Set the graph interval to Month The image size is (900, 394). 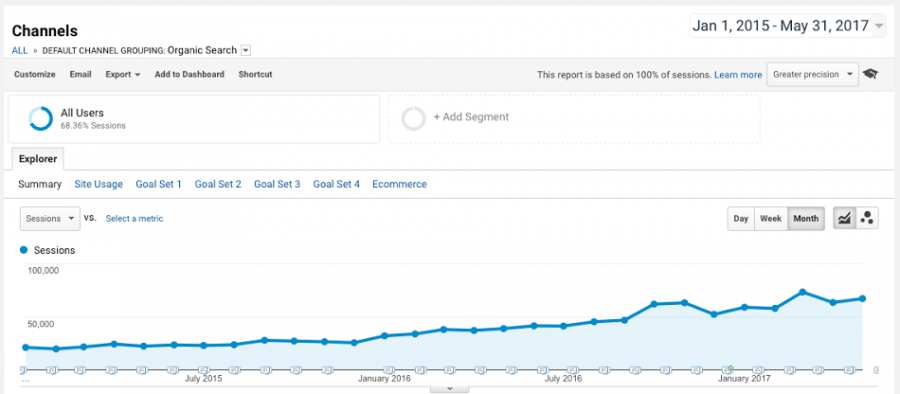[x=806, y=219]
